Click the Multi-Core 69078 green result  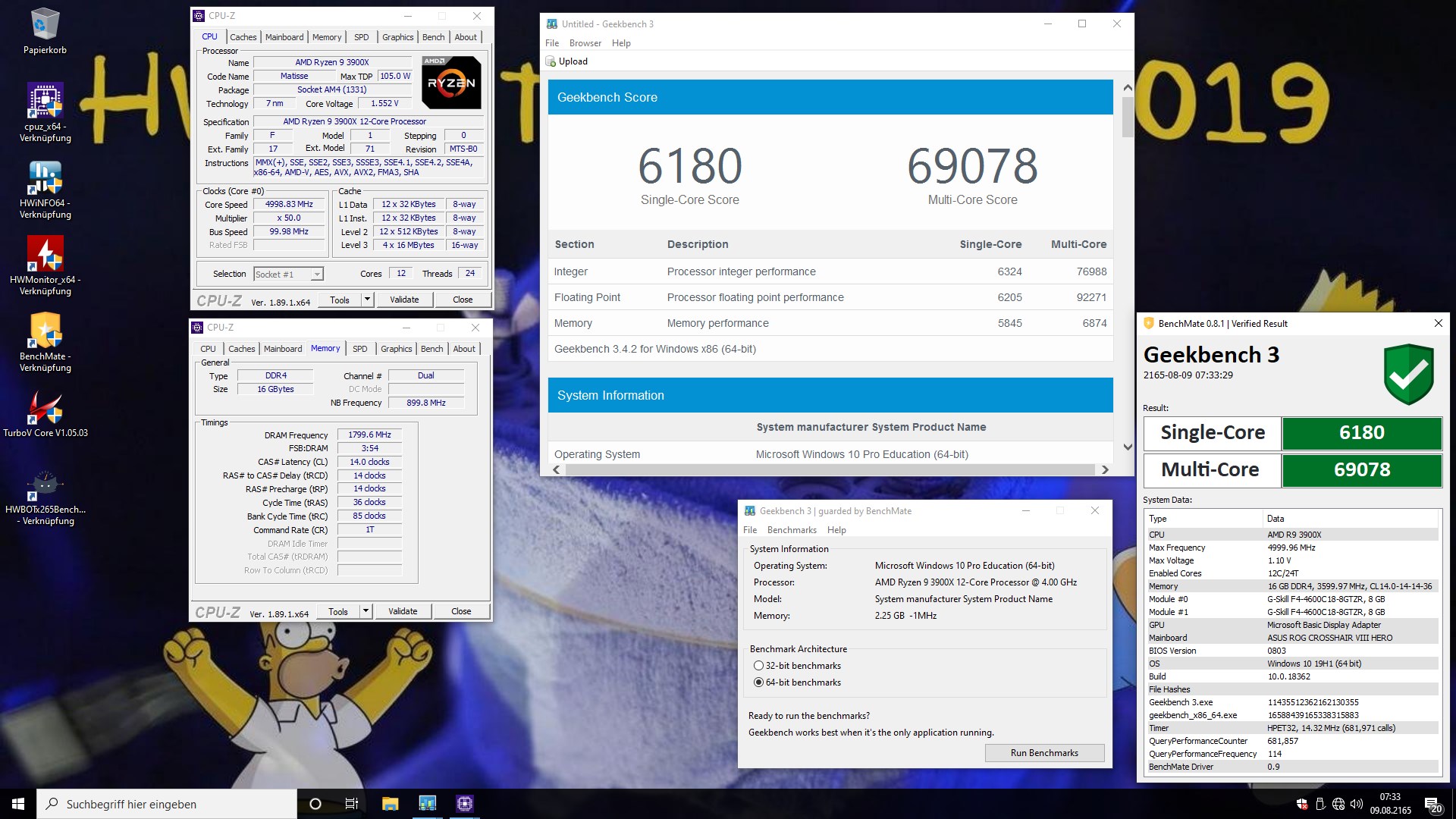(x=1362, y=470)
